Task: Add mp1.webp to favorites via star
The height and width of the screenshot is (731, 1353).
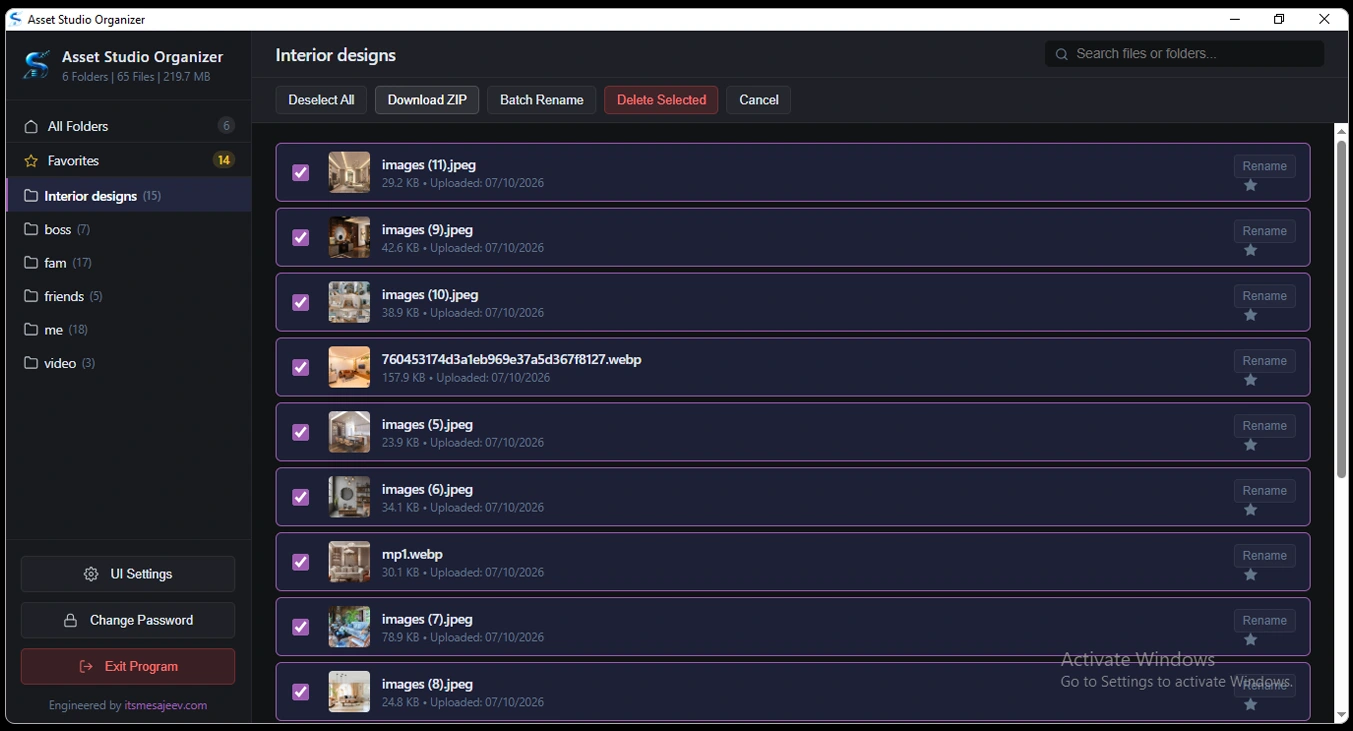Action: point(1250,576)
